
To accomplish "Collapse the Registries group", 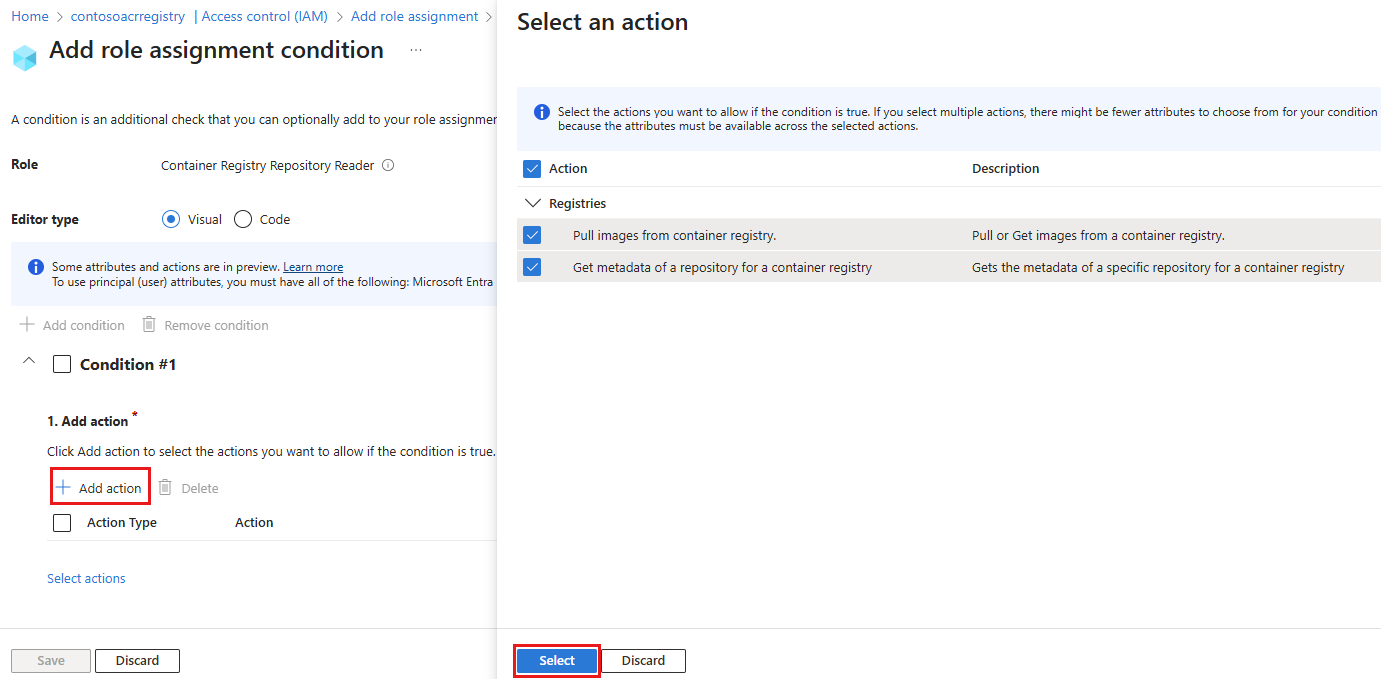I will tap(532, 204).
